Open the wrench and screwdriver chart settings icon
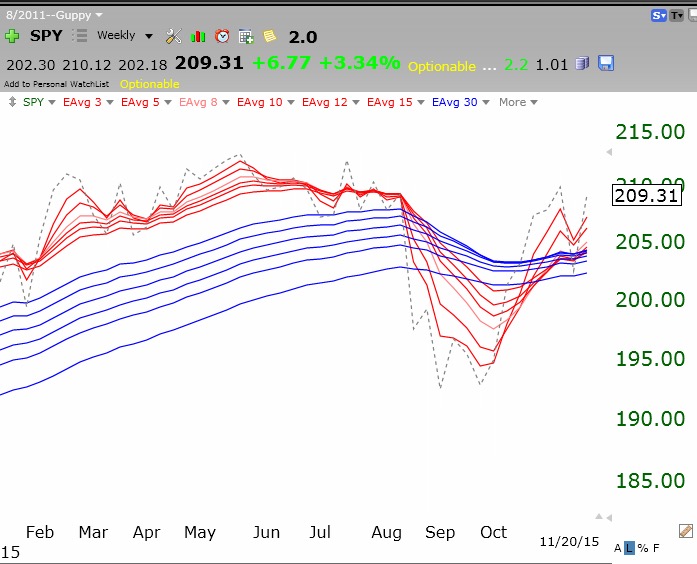Image resolution: width=697 pixels, height=564 pixels. coord(173,36)
